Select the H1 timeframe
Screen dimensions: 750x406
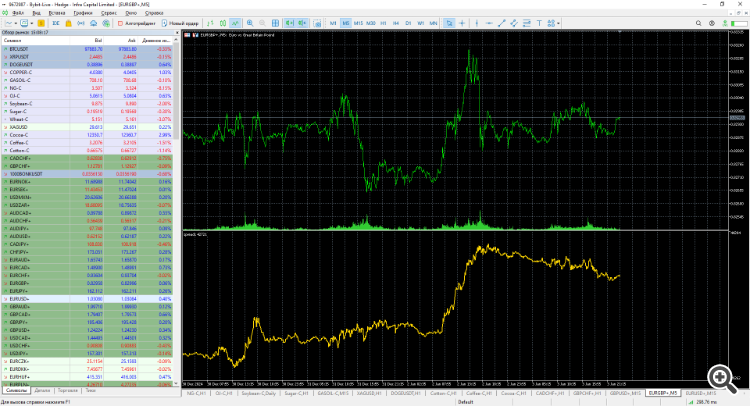383,23
